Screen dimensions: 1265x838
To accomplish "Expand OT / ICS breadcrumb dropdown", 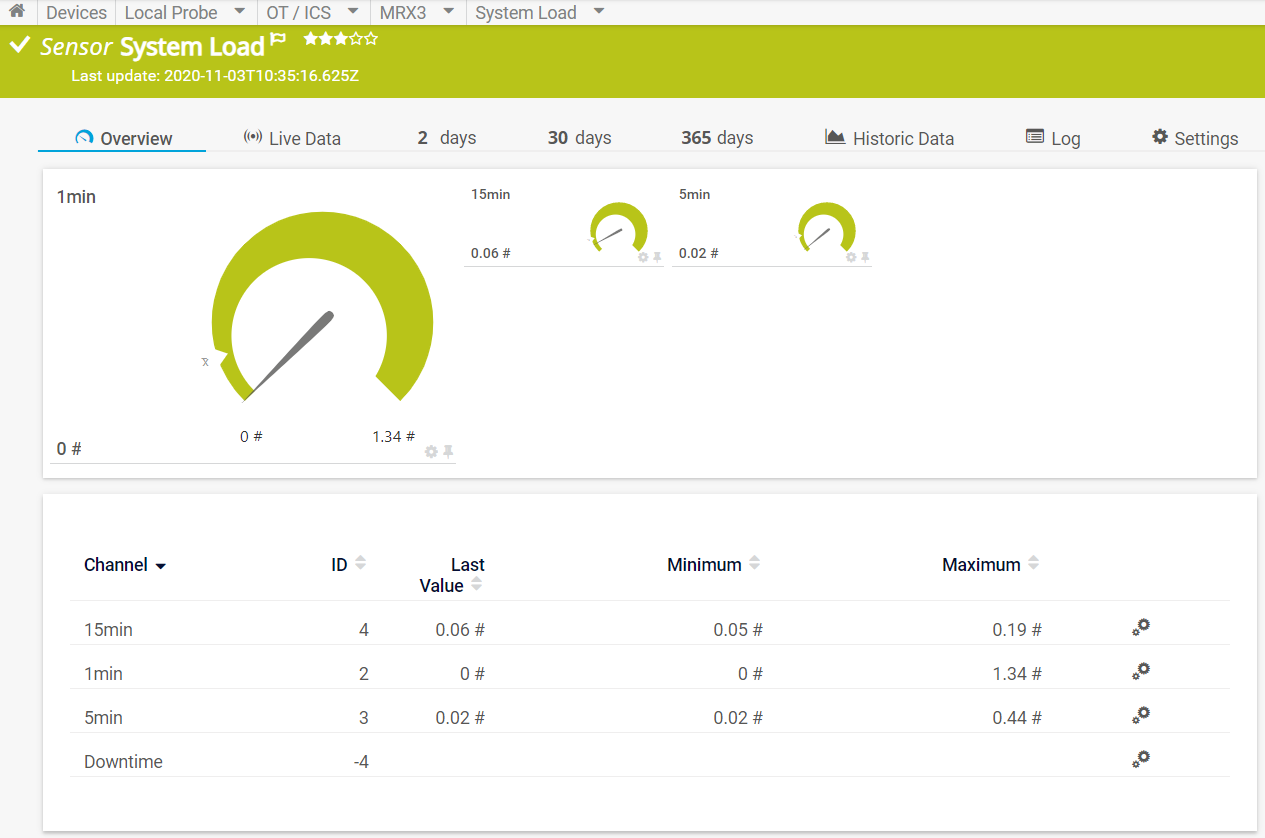I will click(x=353, y=12).
